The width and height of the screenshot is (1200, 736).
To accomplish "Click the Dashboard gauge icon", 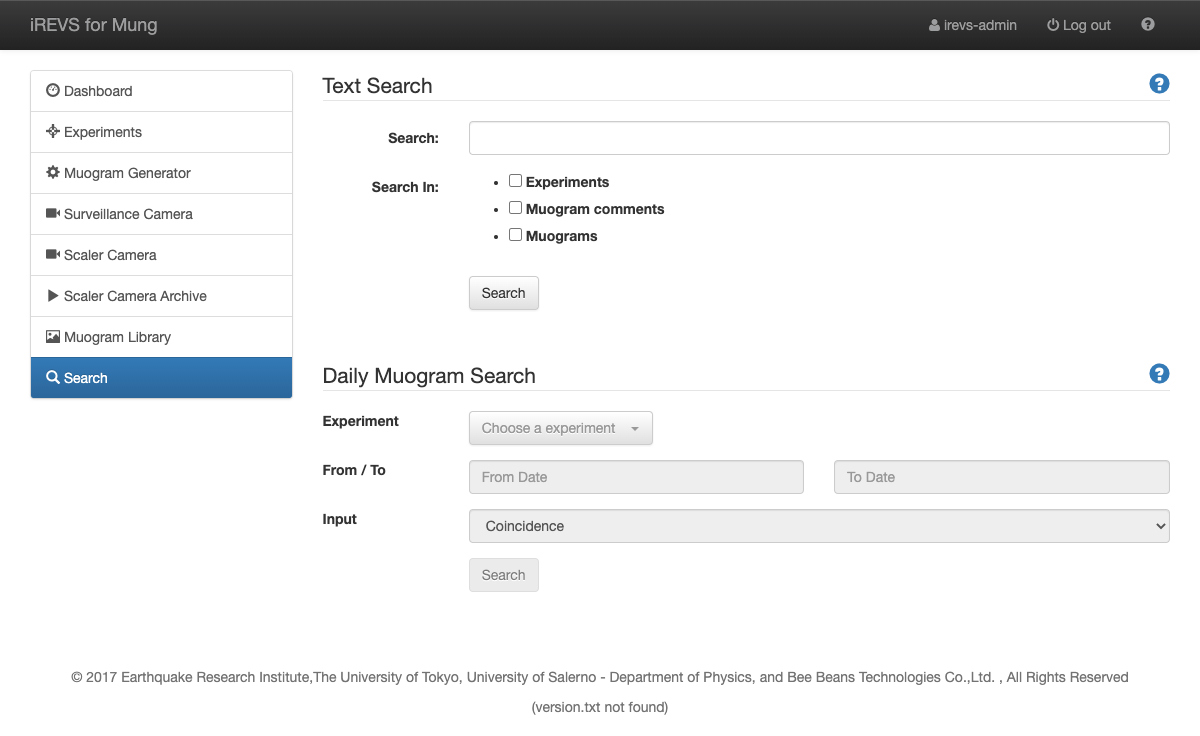I will [53, 91].
